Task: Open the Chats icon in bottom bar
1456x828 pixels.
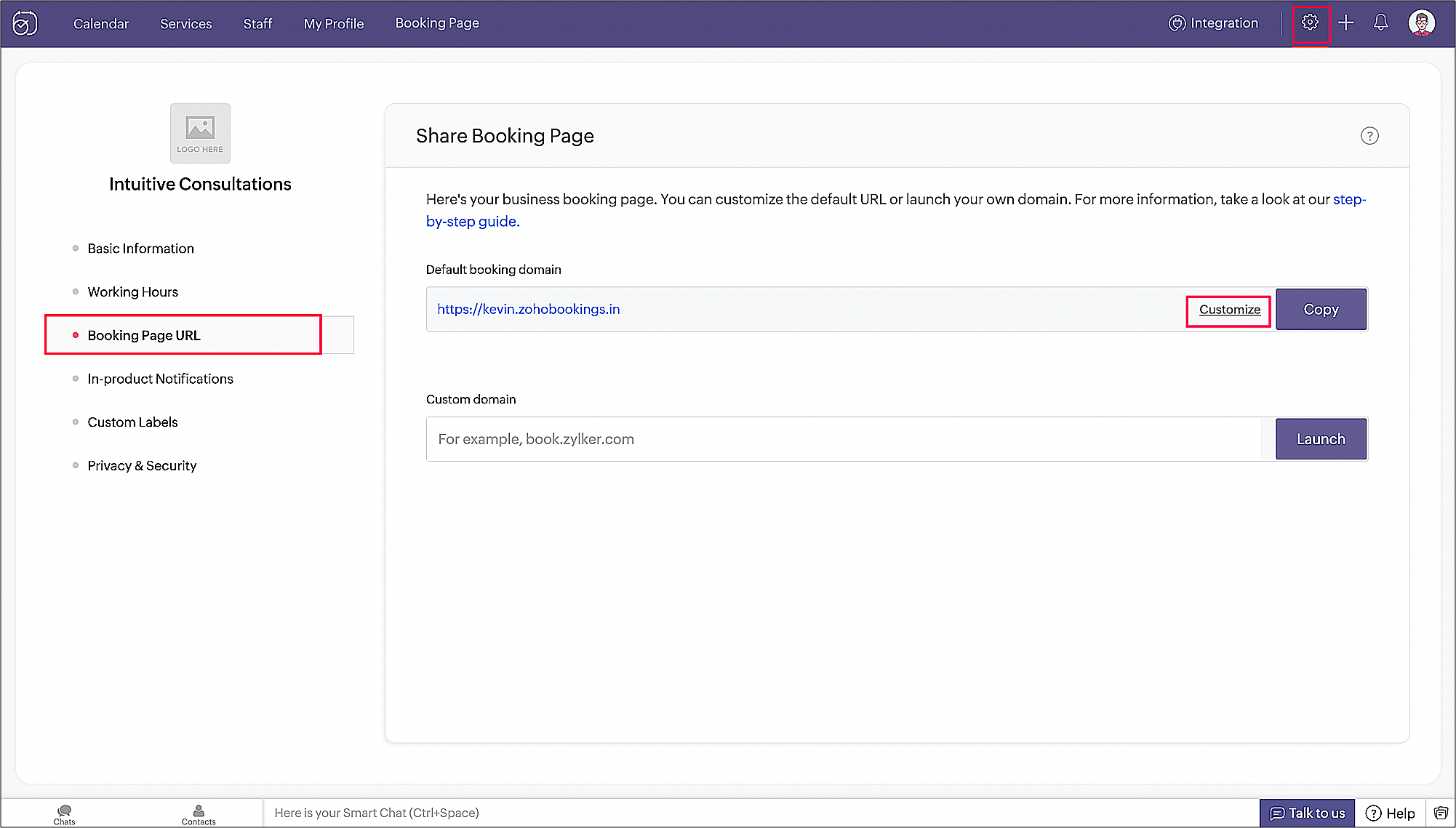Action: [64, 813]
